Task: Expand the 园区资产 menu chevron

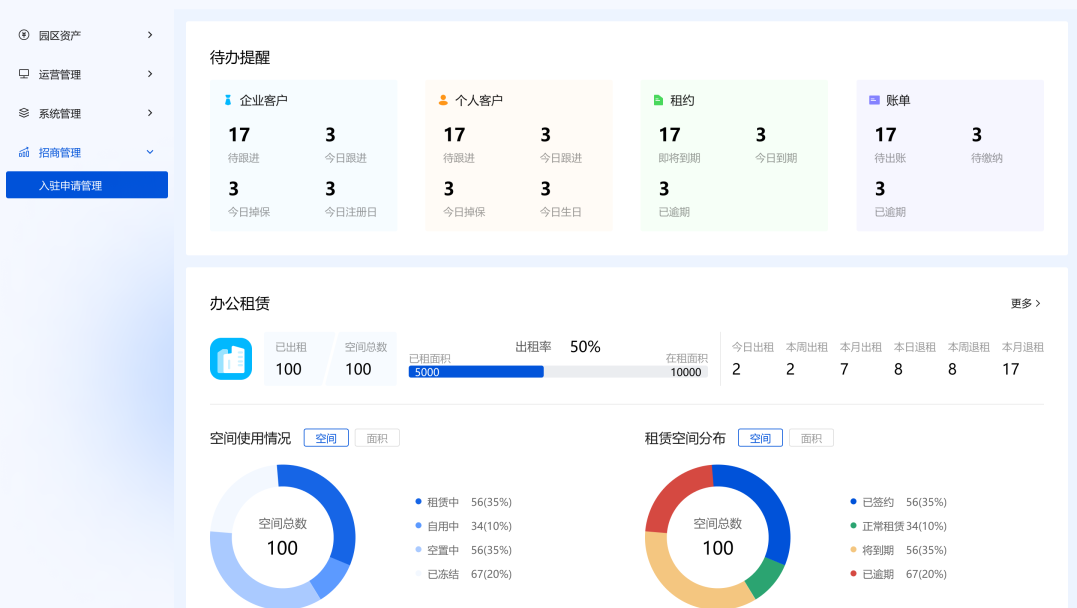Action: [x=150, y=35]
